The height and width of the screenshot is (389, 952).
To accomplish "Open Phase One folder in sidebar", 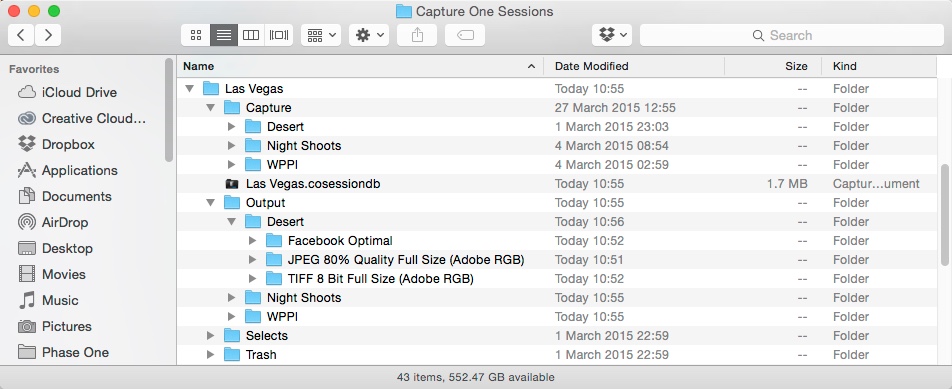I will point(63,353).
